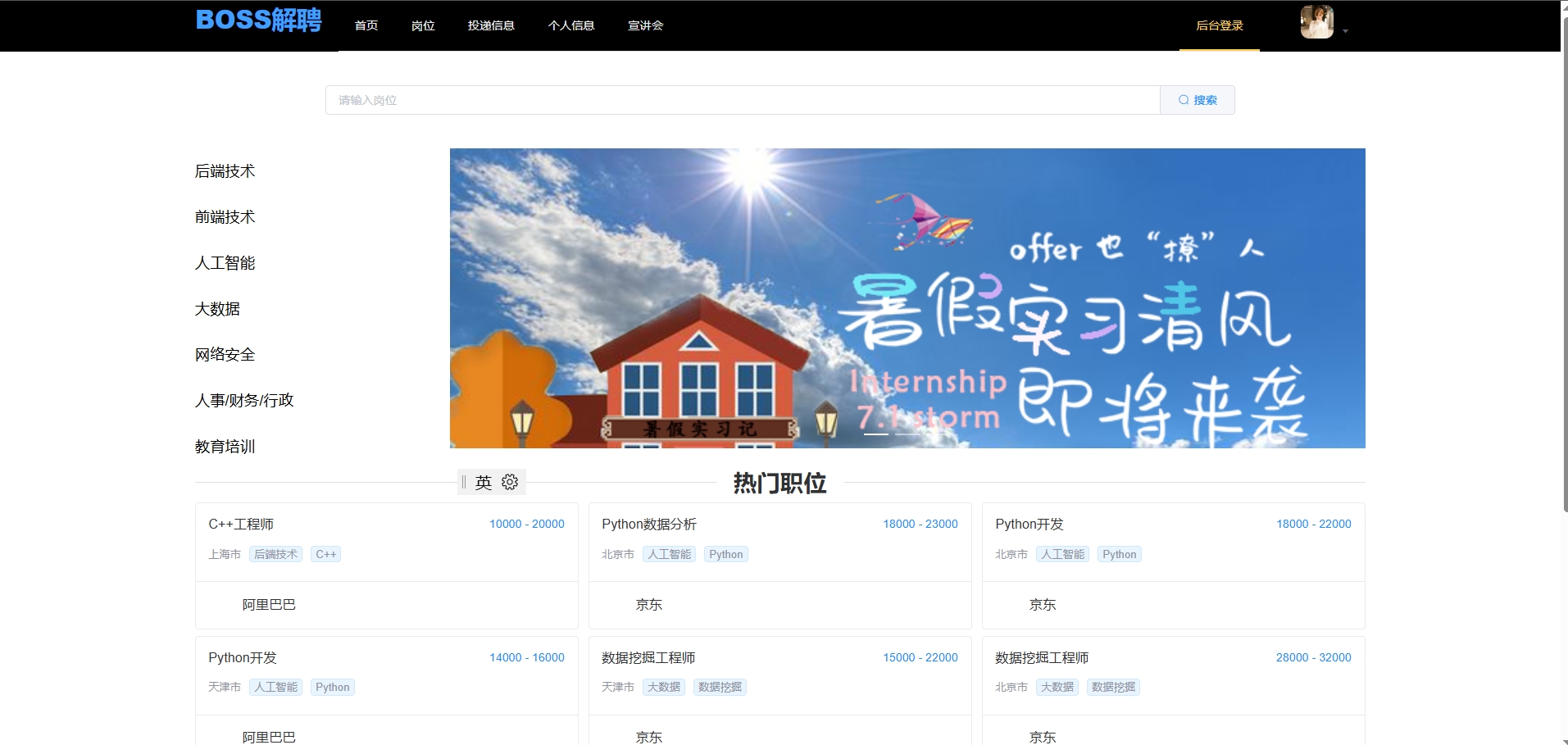Open the C++工程师 job title
The image size is (1568, 745).
coord(241,525)
